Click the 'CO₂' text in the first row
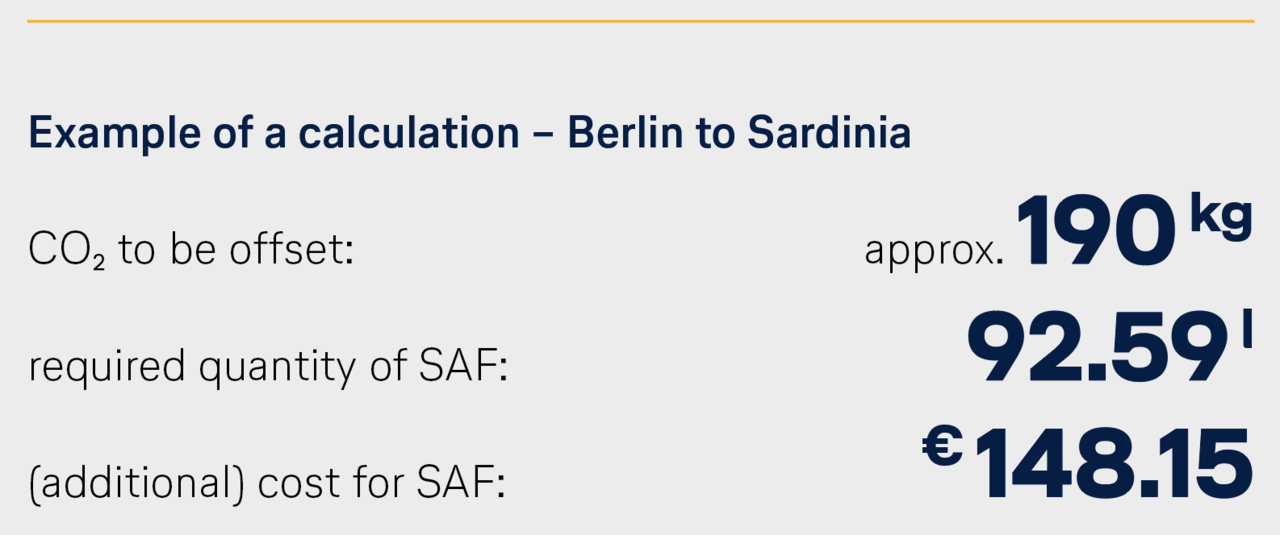Image resolution: width=1280 pixels, height=535 pixels. [68, 252]
